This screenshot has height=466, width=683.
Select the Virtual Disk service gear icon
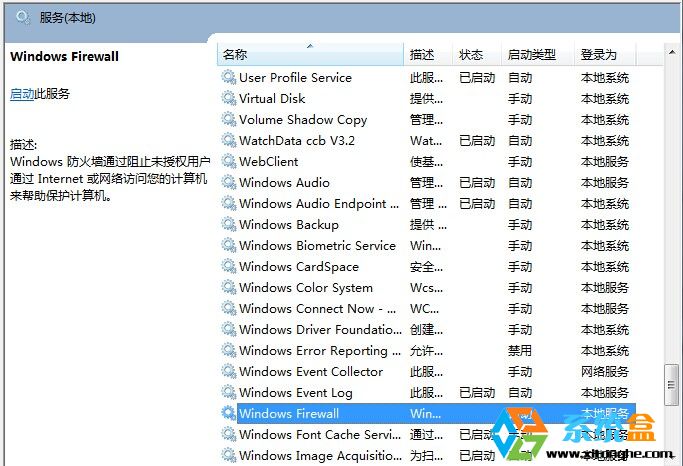point(228,99)
